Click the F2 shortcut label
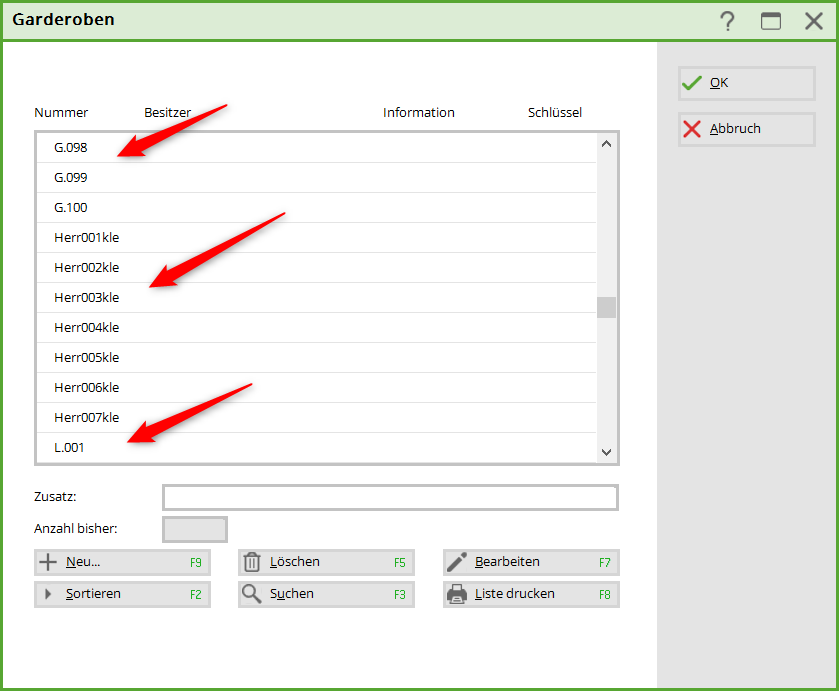The image size is (839, 691). coord(196,595)
